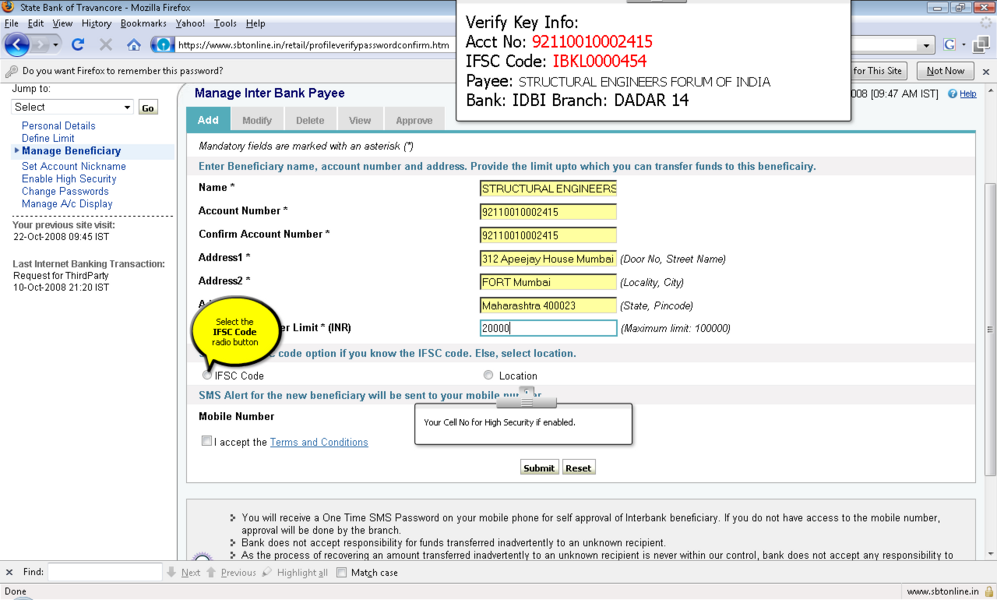Click the Google search engine icon
Image resolution: width=997 pixels, height=600 pixels.
[x=949, y=45]
